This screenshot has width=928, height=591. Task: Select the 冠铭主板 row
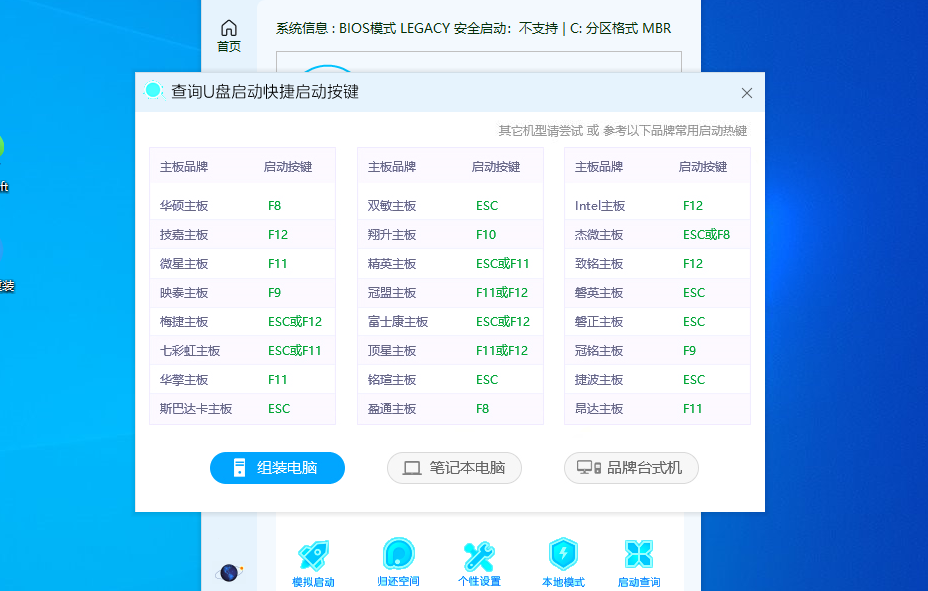[x=658, y=350]
